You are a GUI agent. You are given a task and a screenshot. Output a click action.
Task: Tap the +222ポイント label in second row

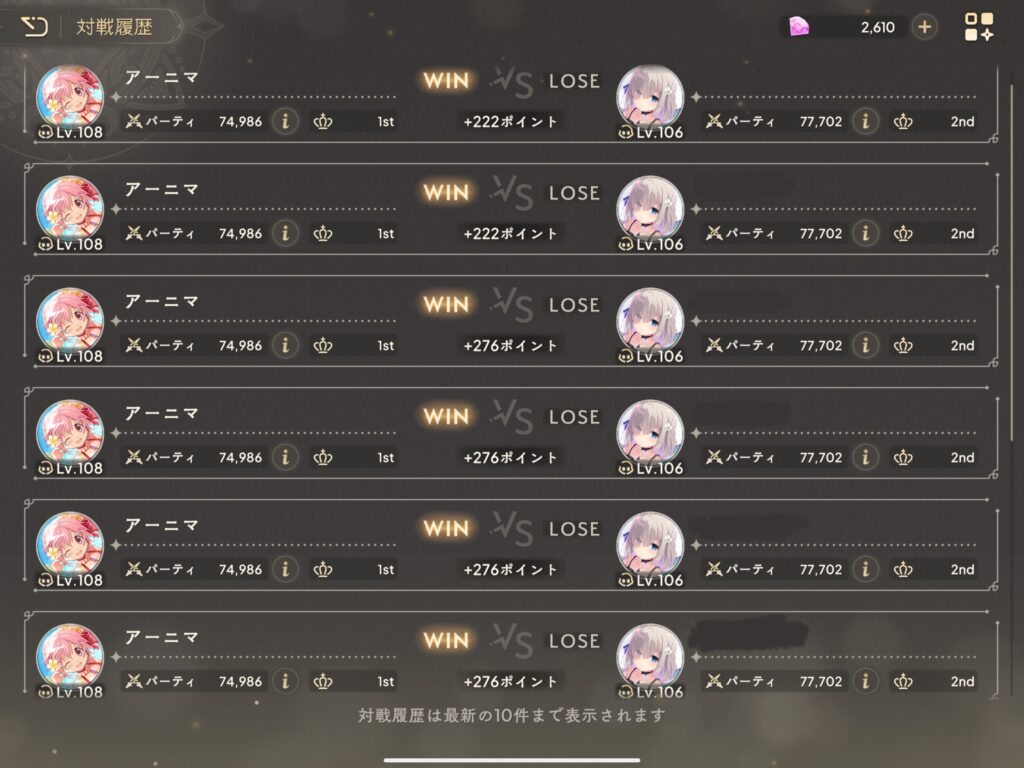(x=510, y=233)
